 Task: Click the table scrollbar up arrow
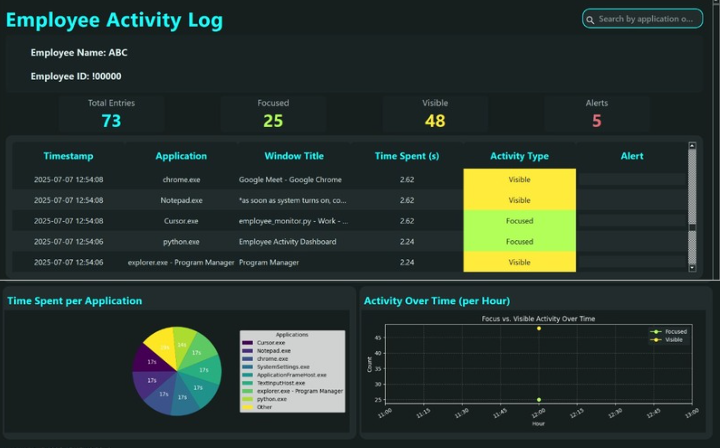pyautogui.click(x=692, y=146)
